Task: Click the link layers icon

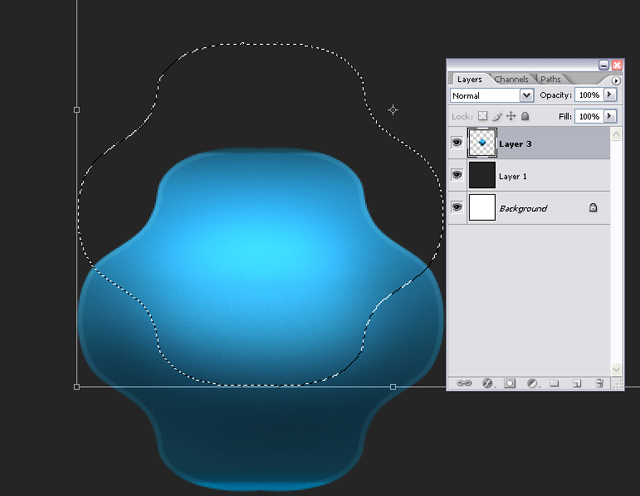Action: click(x=464, y=383)
